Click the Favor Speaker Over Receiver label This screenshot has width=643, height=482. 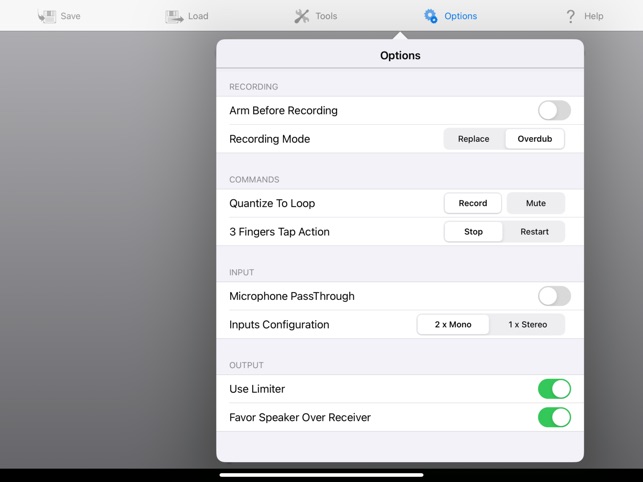click(x=300, y=418)
